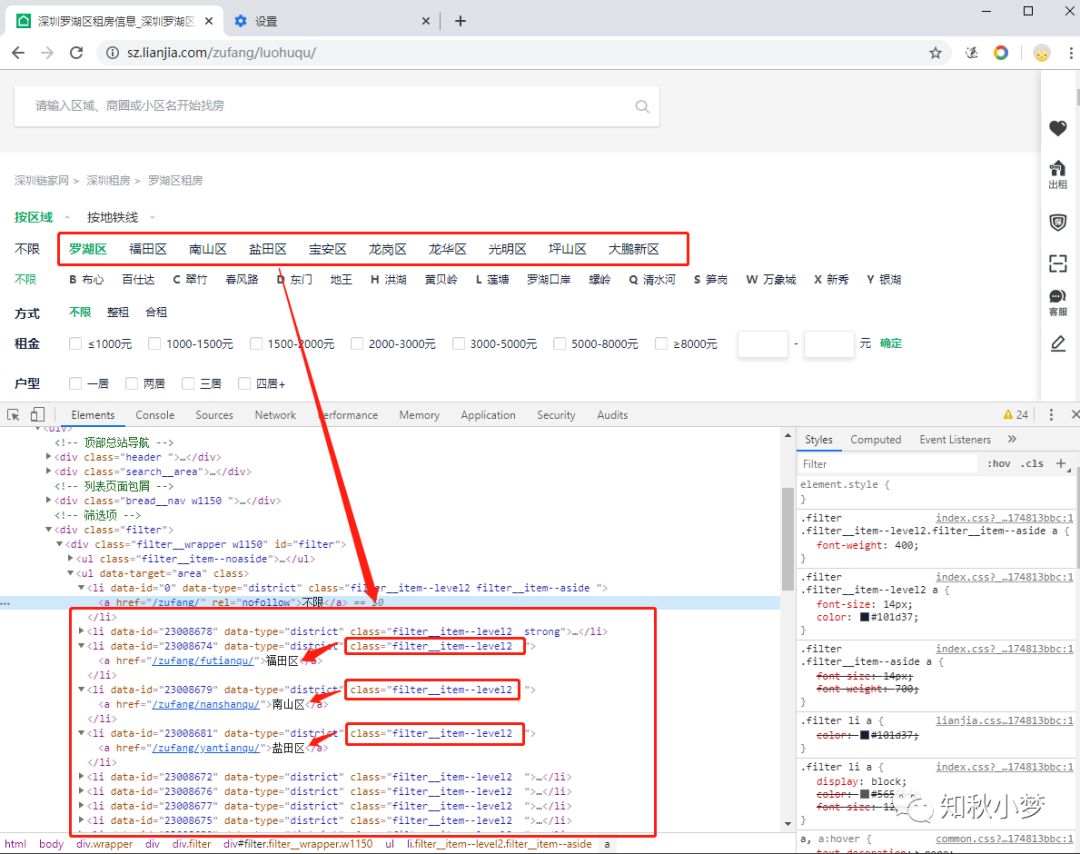This screenshot has height=854, width=1080.
Task: Toggle the :hov element state button
Action: pos(998,464)
